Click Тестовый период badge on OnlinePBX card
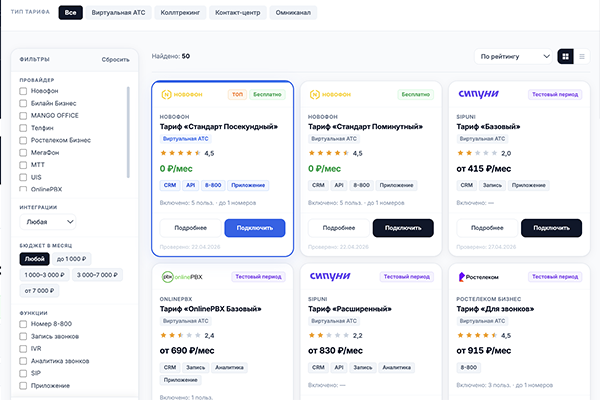The width and height of the screenshot is (600, 400). 258,277
